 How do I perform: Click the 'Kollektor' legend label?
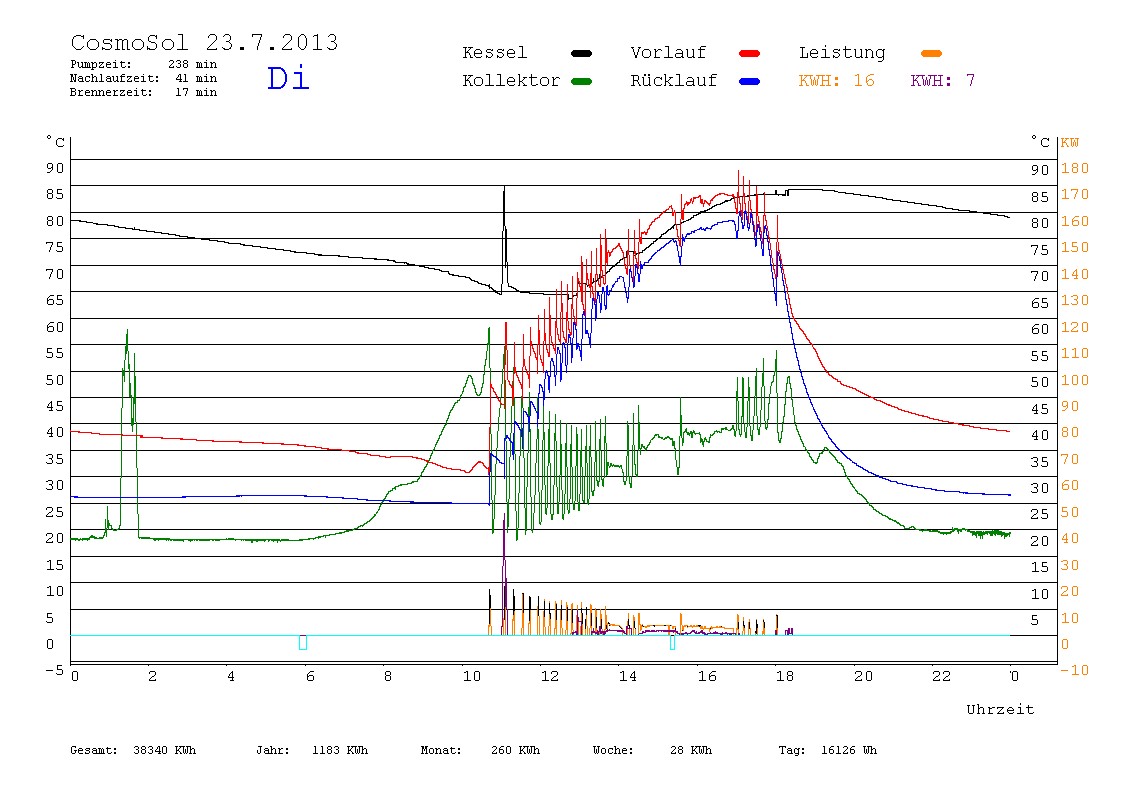[511, 81]
